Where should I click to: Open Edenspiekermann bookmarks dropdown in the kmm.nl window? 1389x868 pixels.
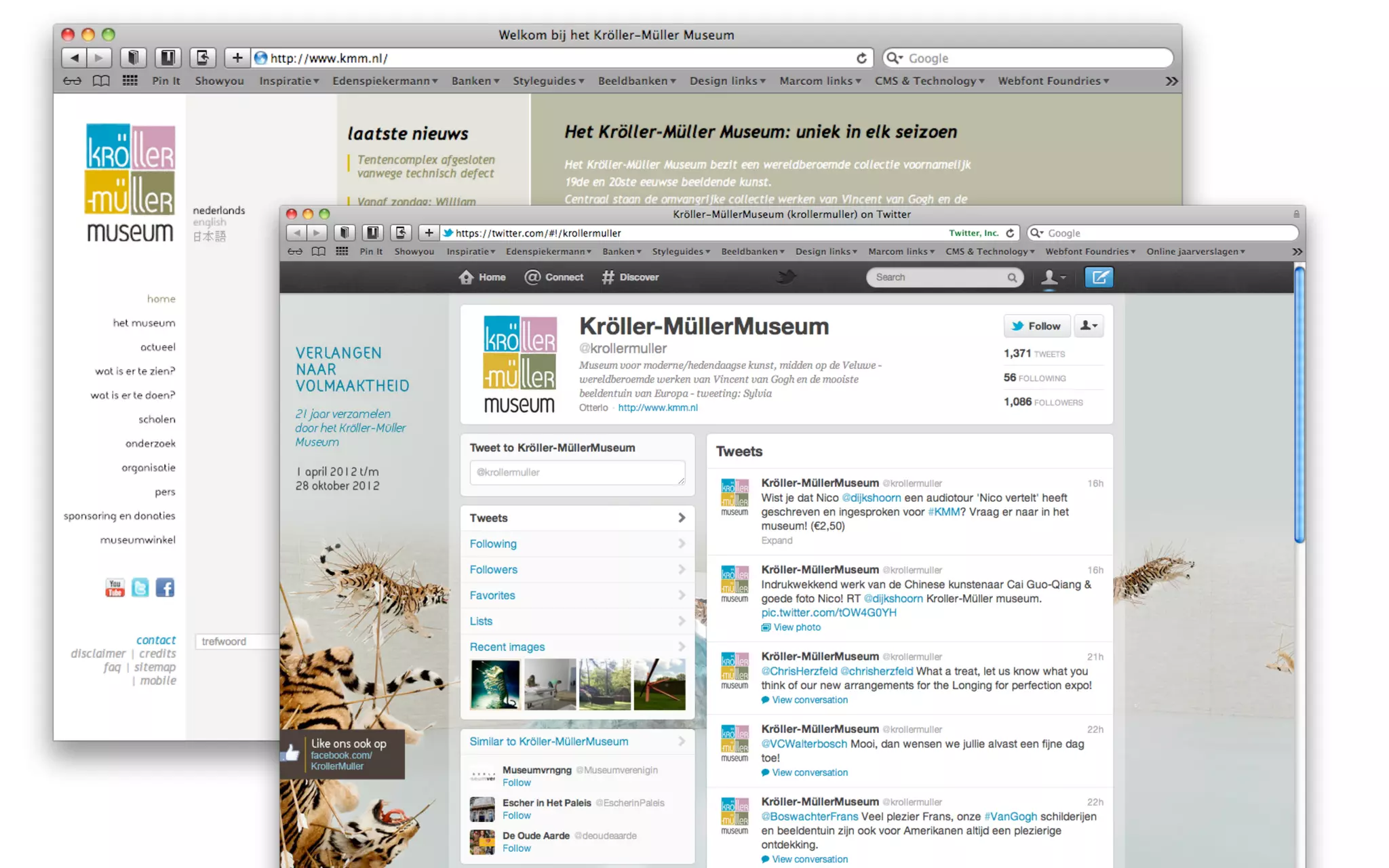(x=385, y=81)
